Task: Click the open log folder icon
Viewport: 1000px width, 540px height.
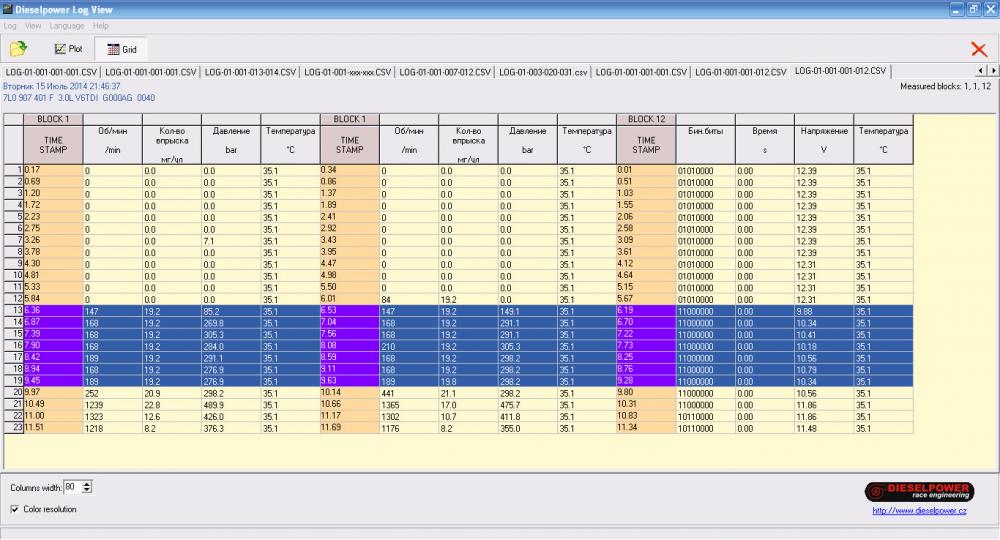Action: 18,48
